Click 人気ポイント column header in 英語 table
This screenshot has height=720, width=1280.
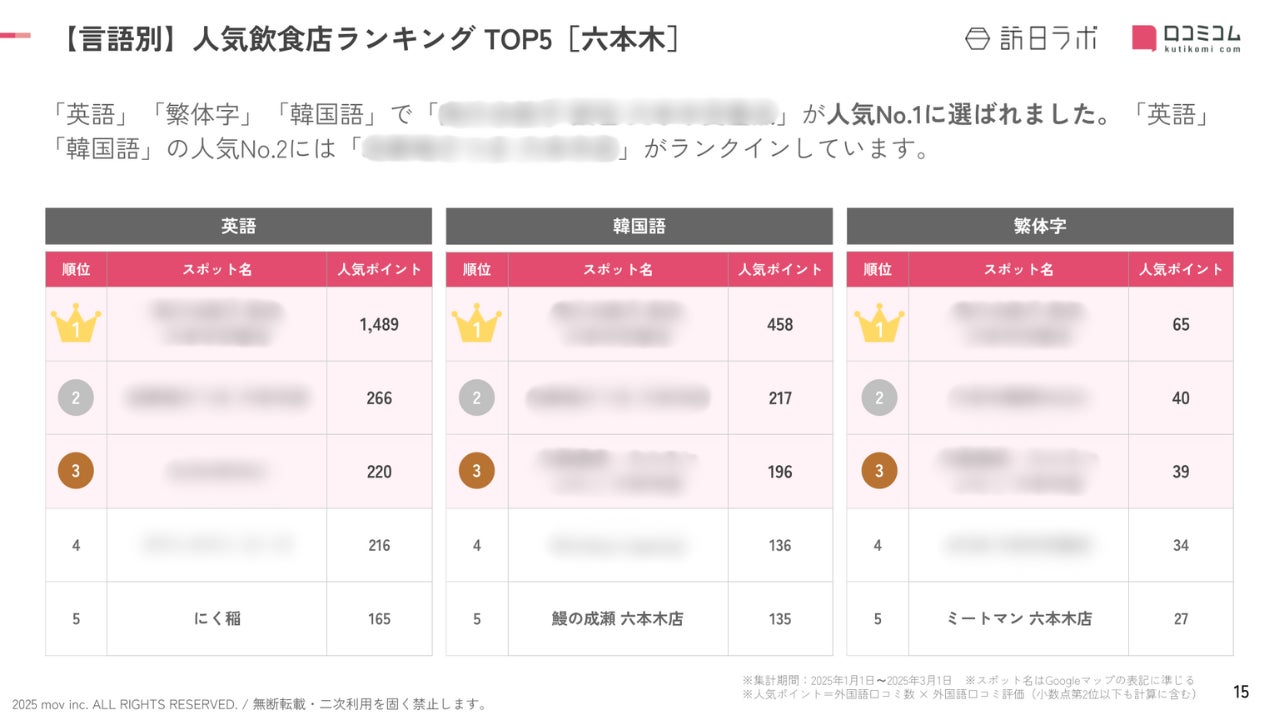(x=379, y=270)
